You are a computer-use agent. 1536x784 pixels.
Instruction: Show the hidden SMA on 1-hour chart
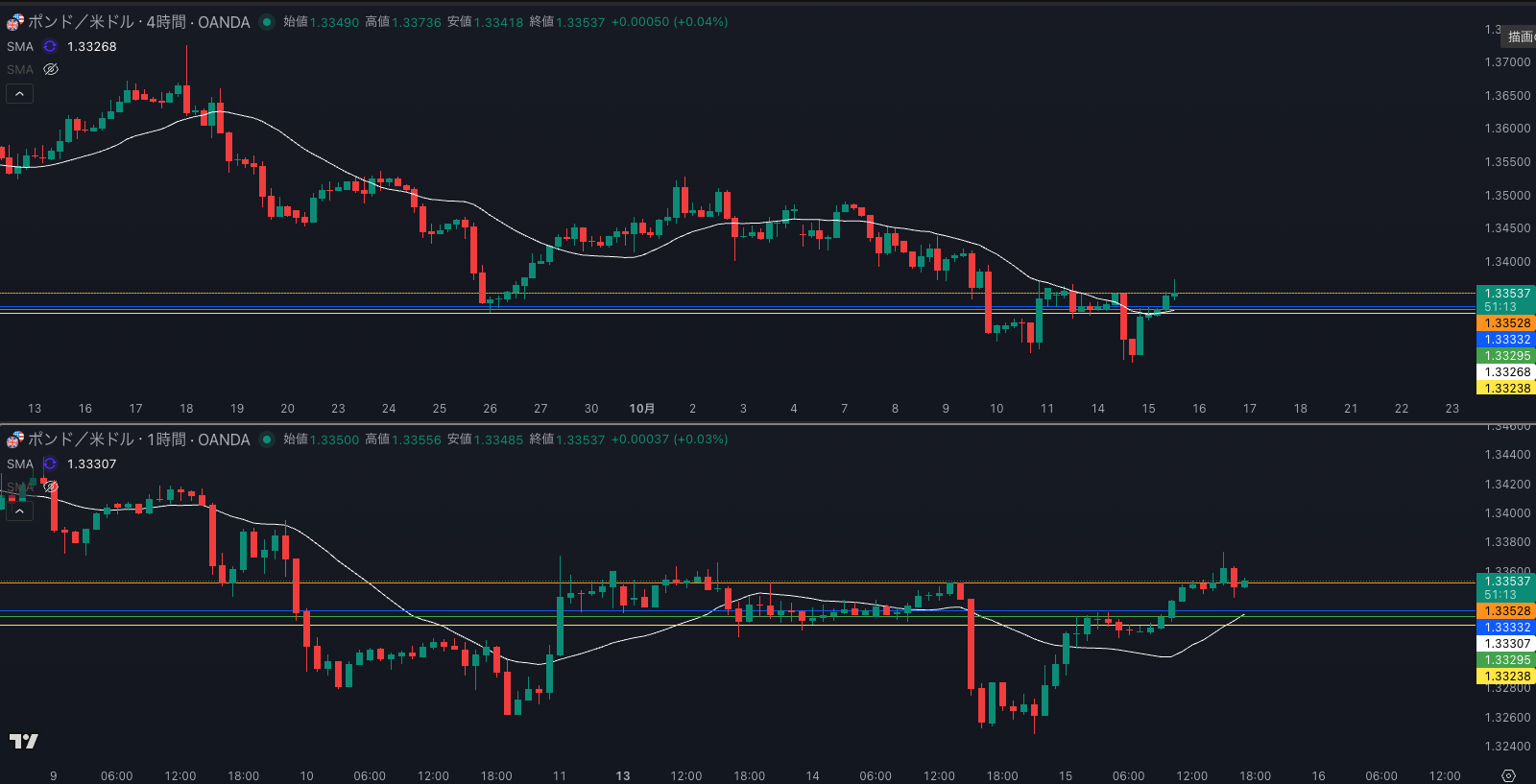(51, 487)
